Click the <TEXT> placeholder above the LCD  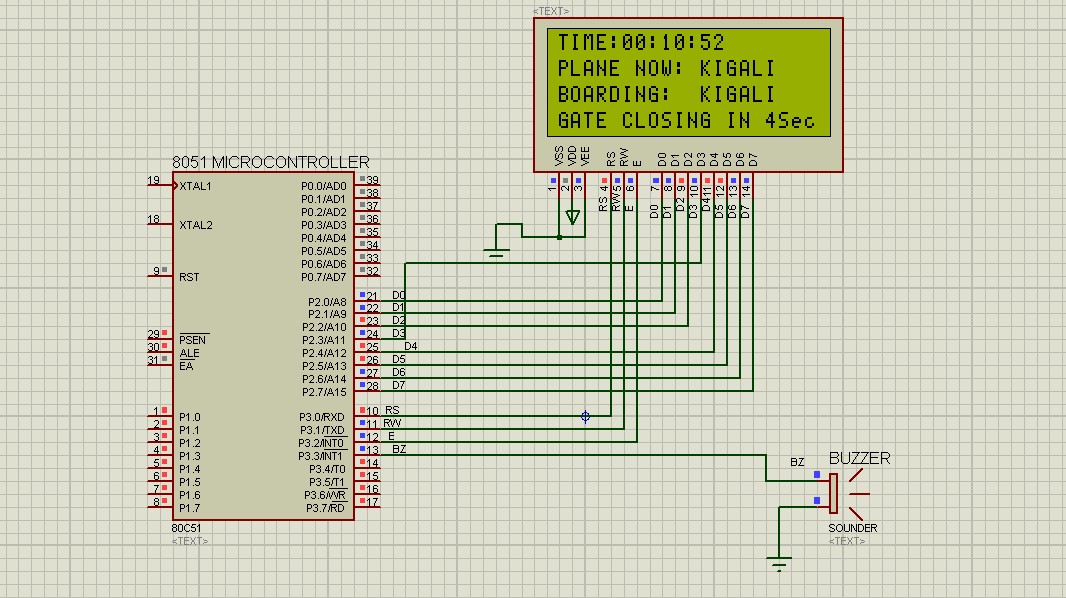[550, 10]
